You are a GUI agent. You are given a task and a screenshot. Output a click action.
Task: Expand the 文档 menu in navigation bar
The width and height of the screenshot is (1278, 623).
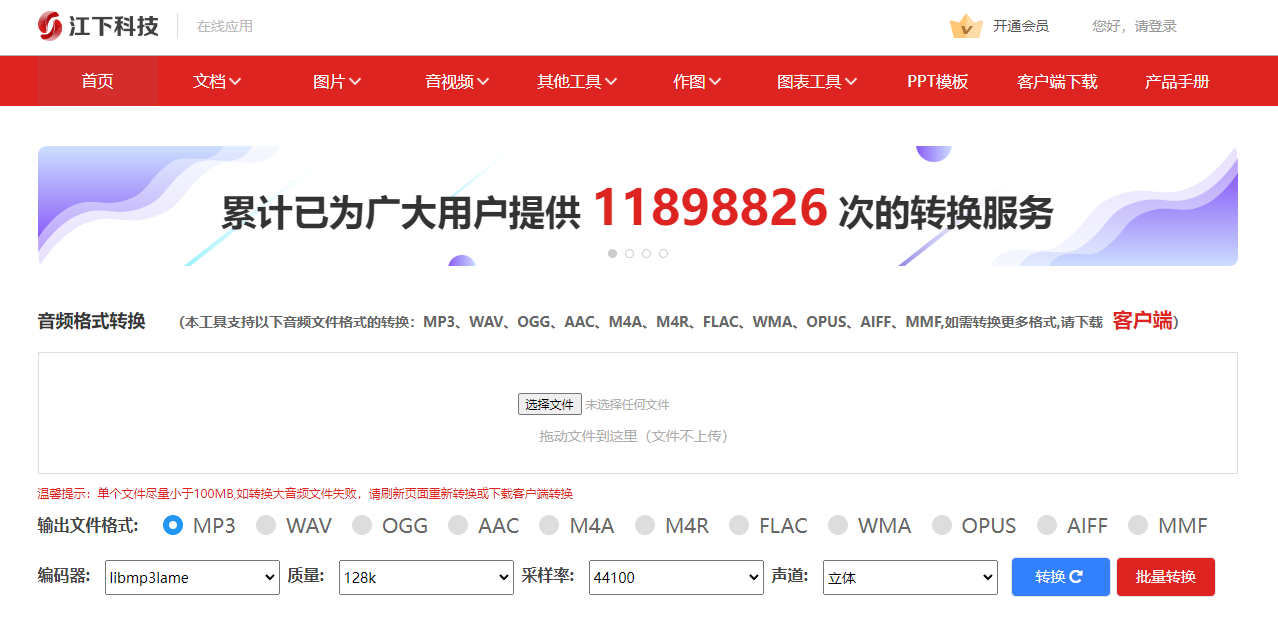[217, 82]
